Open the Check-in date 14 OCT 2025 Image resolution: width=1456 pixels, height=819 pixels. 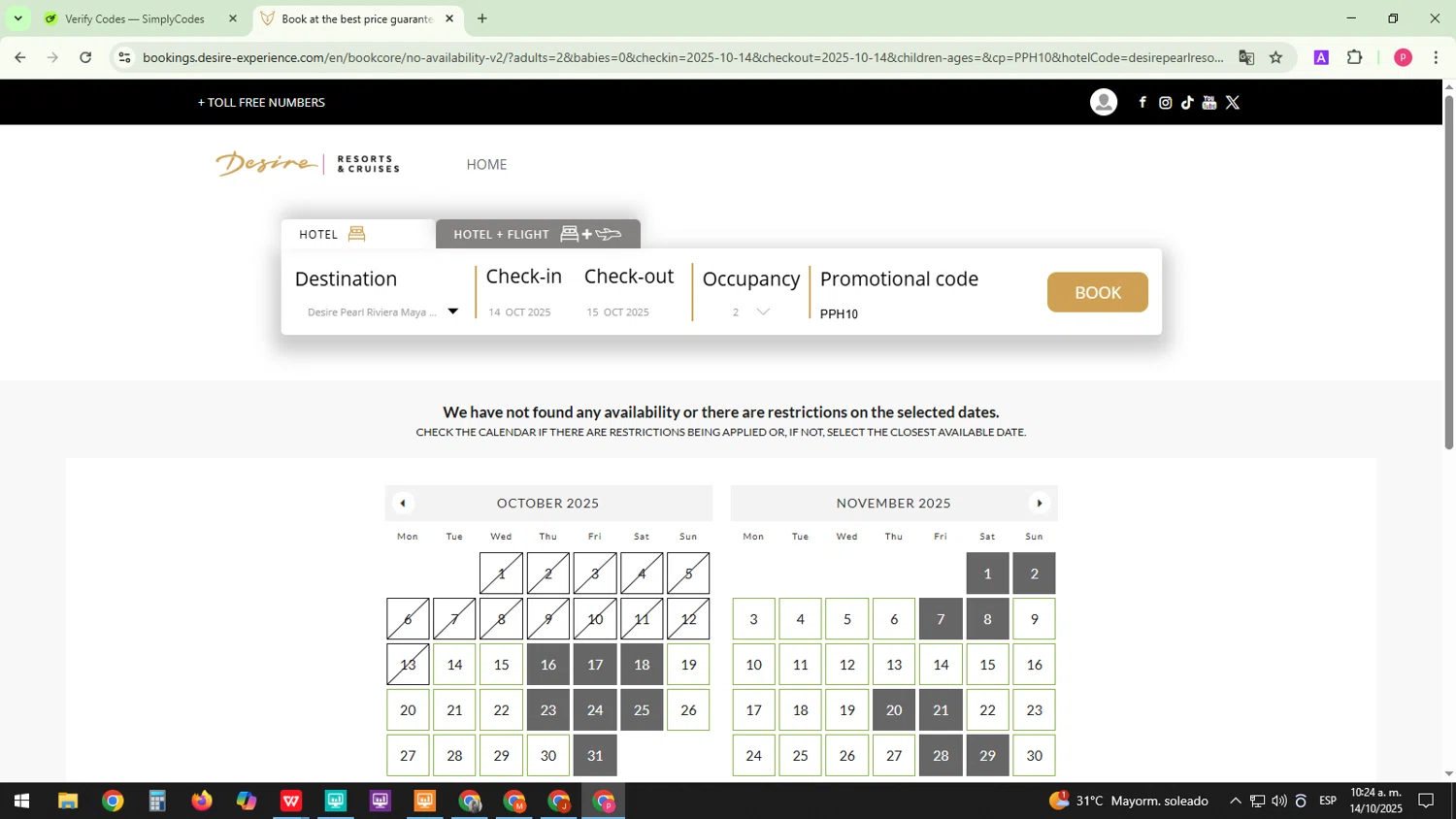pos(519,312)
